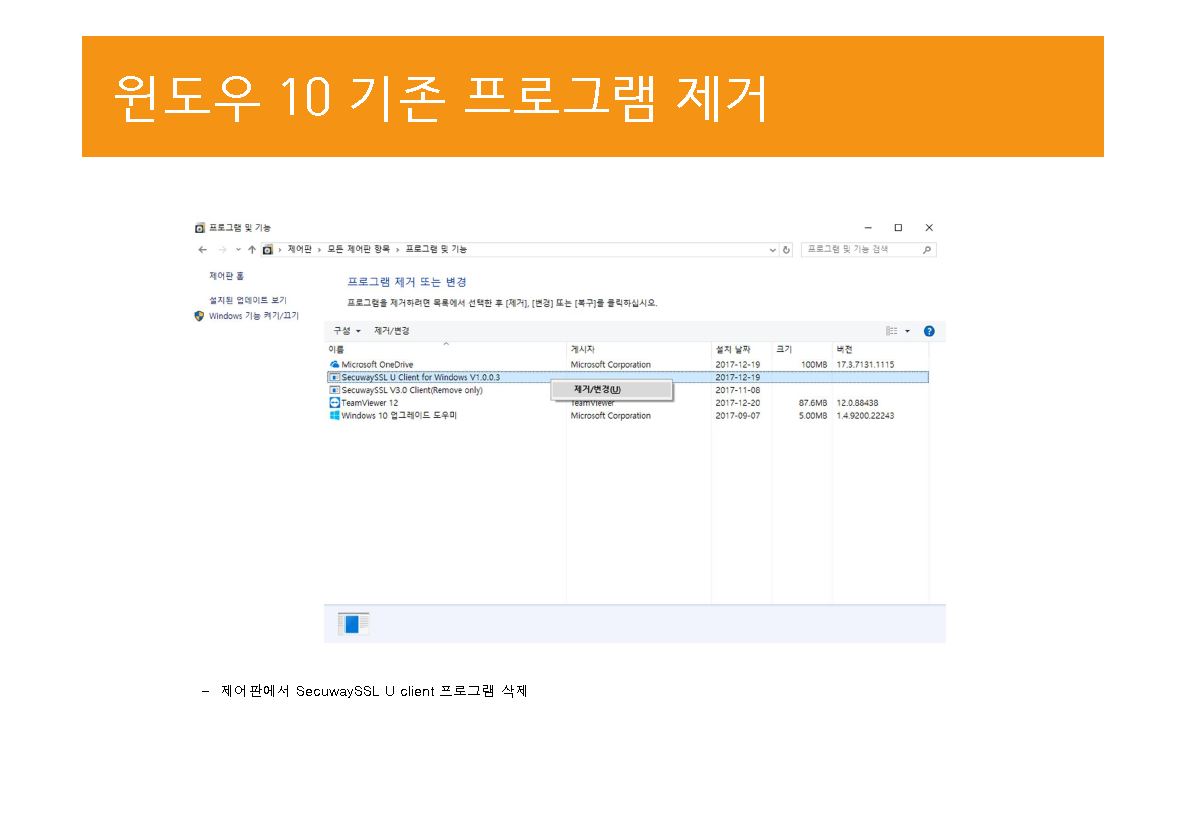Viewport: 1185px width, 838px height.
Task: Open the address bar history dropdown
Action: point(773,250)
